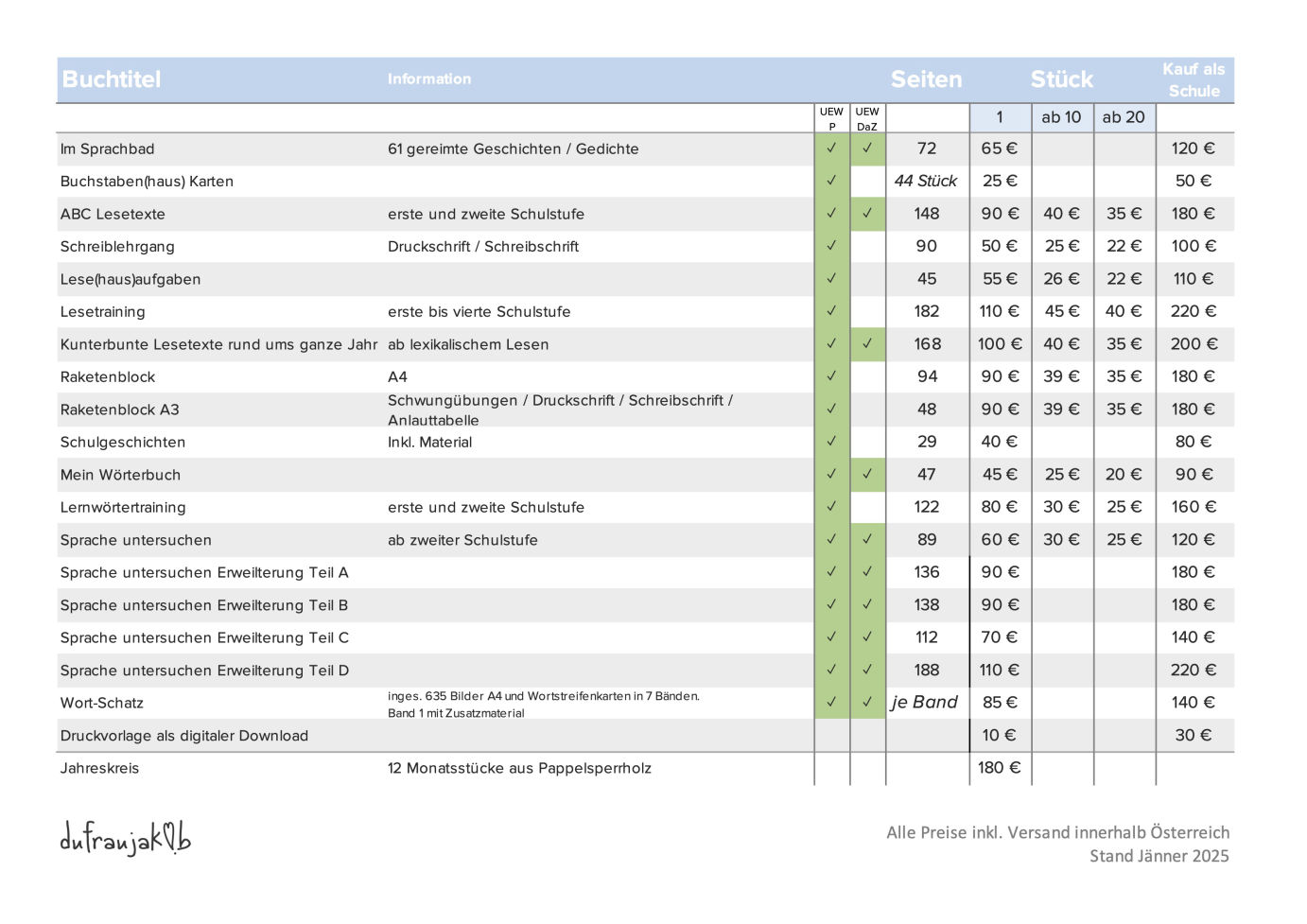Select the 'Lernwörtertraining' title
The image size is (1307, 924).
click(x=123, y=508)
